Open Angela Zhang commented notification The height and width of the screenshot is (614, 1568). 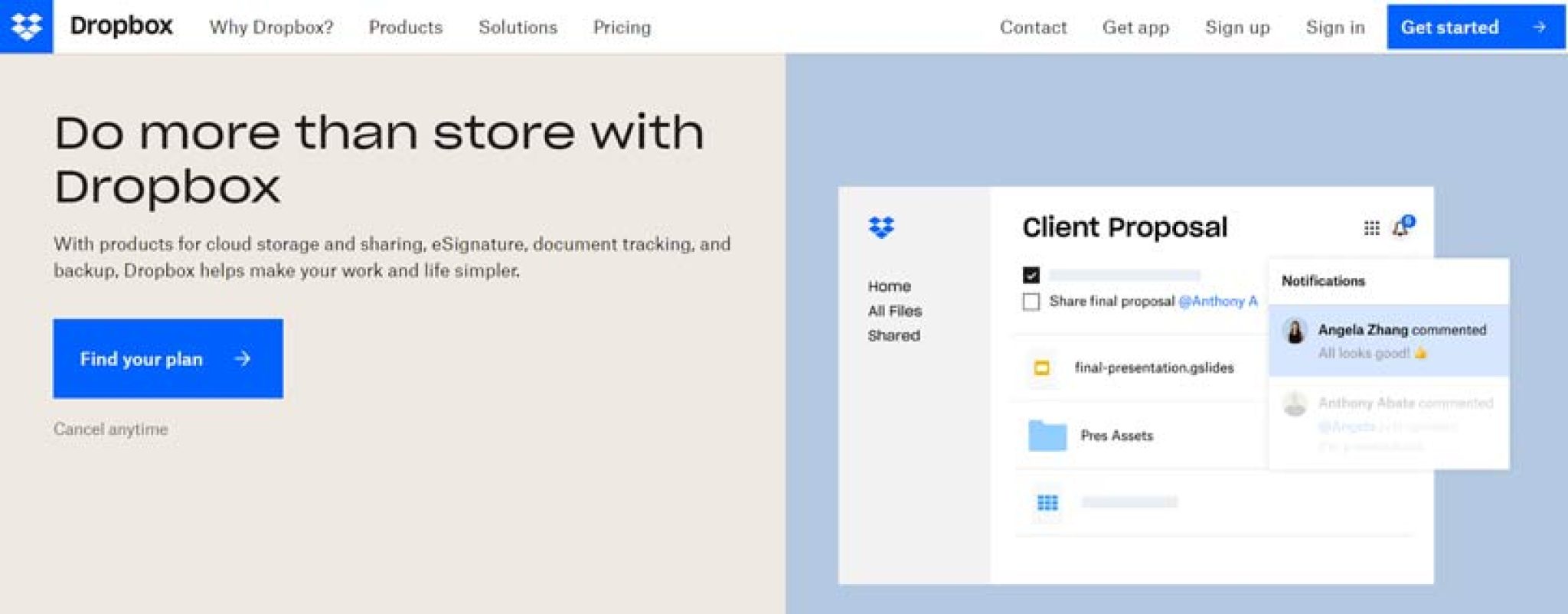pyautogui.click(x=1388, y=341)
